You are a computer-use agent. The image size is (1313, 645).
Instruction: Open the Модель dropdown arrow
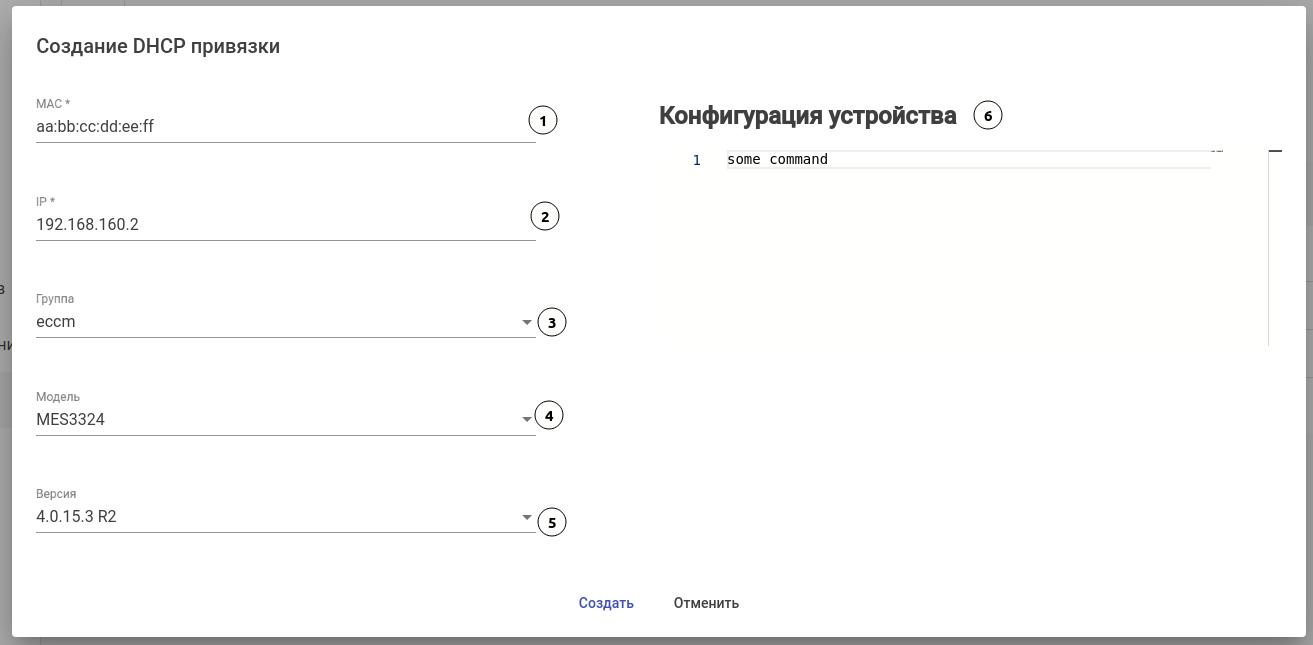527,420
